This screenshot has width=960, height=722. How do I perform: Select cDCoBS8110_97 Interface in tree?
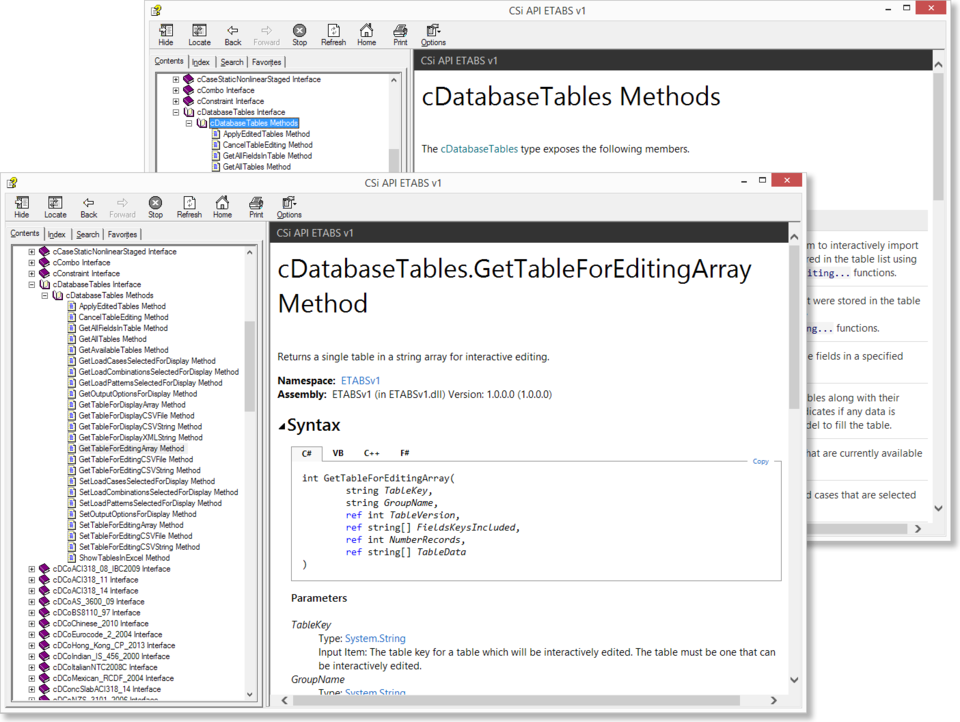[x=96, y=612]
